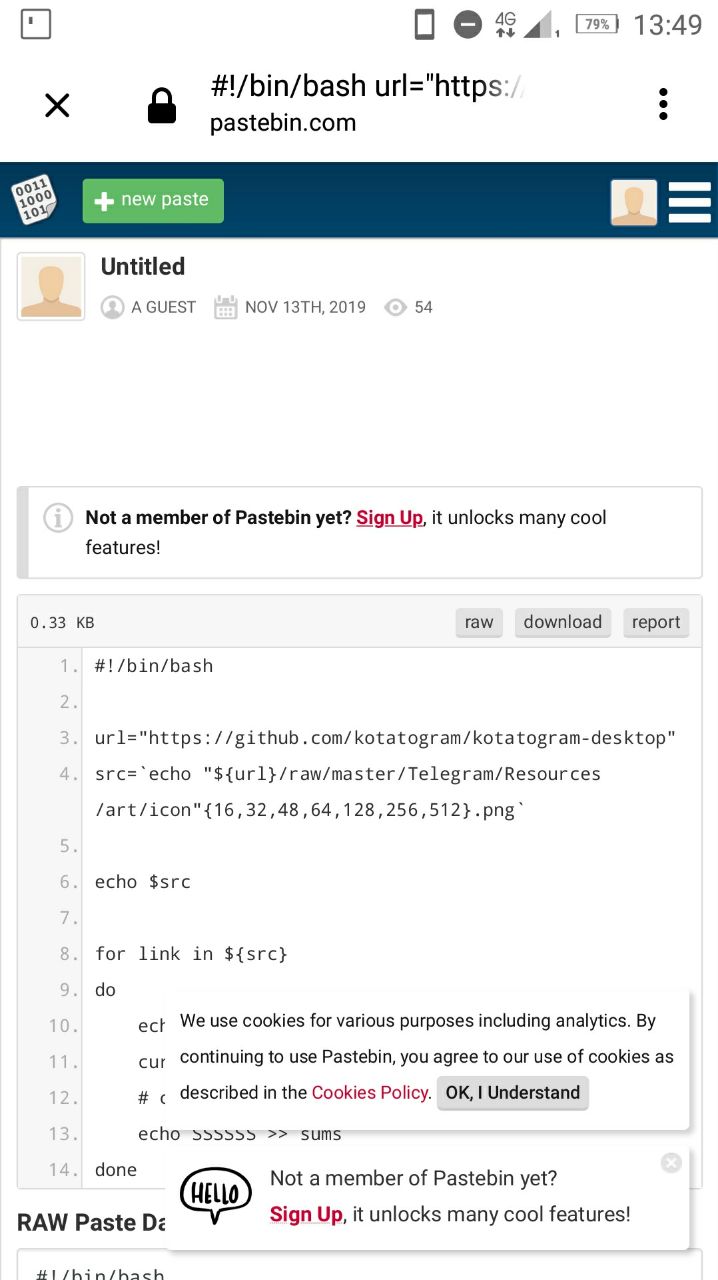
Task: Open the hamburger navigation menu
Action: (x=689, y=202)
